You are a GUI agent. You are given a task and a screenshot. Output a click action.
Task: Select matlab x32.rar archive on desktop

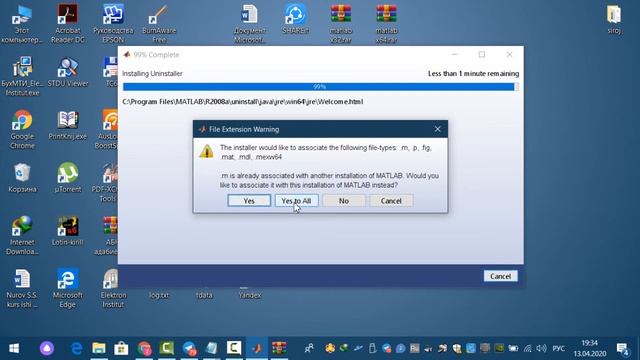point(341,24)
